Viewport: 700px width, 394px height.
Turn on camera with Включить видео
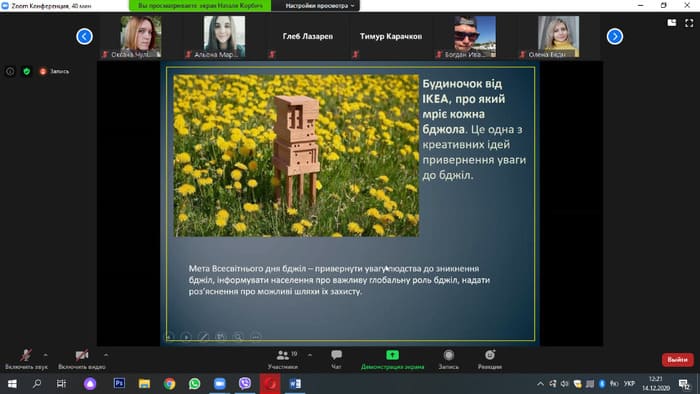point(82,360)
